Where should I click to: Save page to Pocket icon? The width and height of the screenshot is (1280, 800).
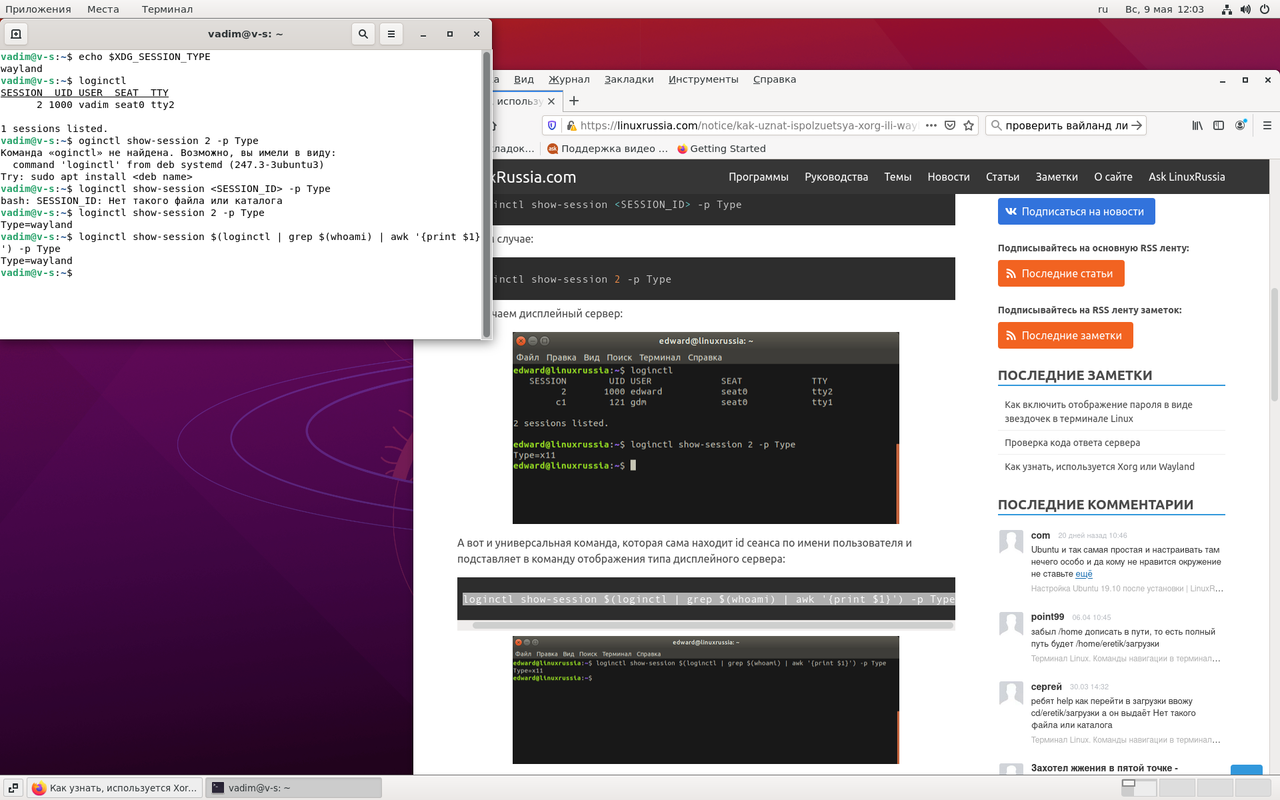point(950,126)
